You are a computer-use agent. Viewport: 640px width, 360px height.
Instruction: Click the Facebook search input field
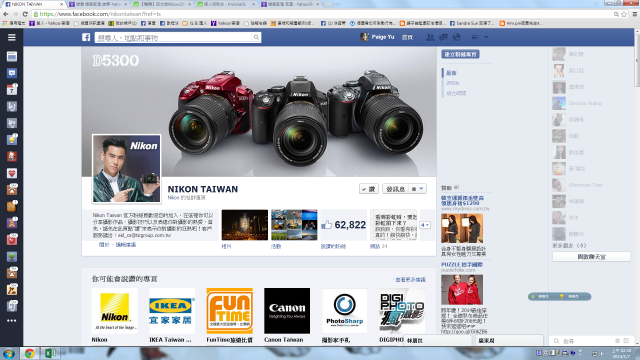pyautogui.click(x=173, y=38)
